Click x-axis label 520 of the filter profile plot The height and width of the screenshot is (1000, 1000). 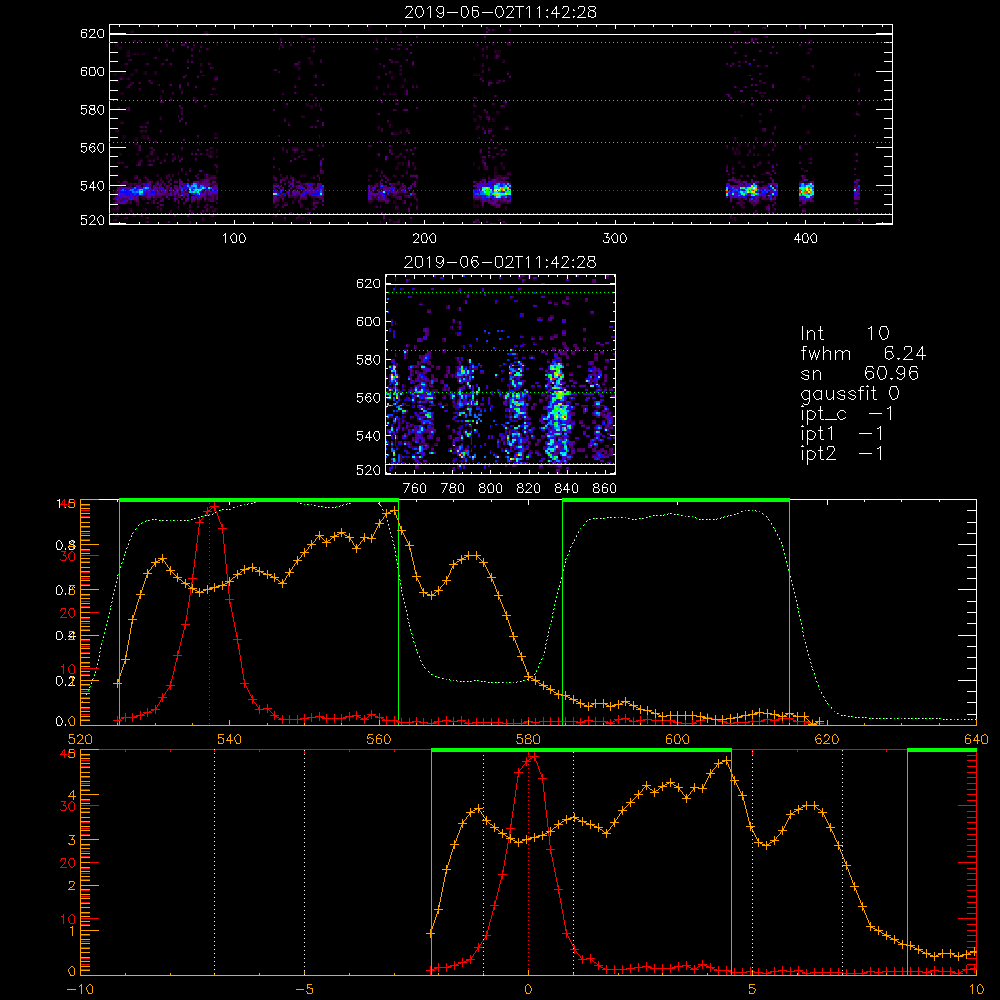click(80, 739)
